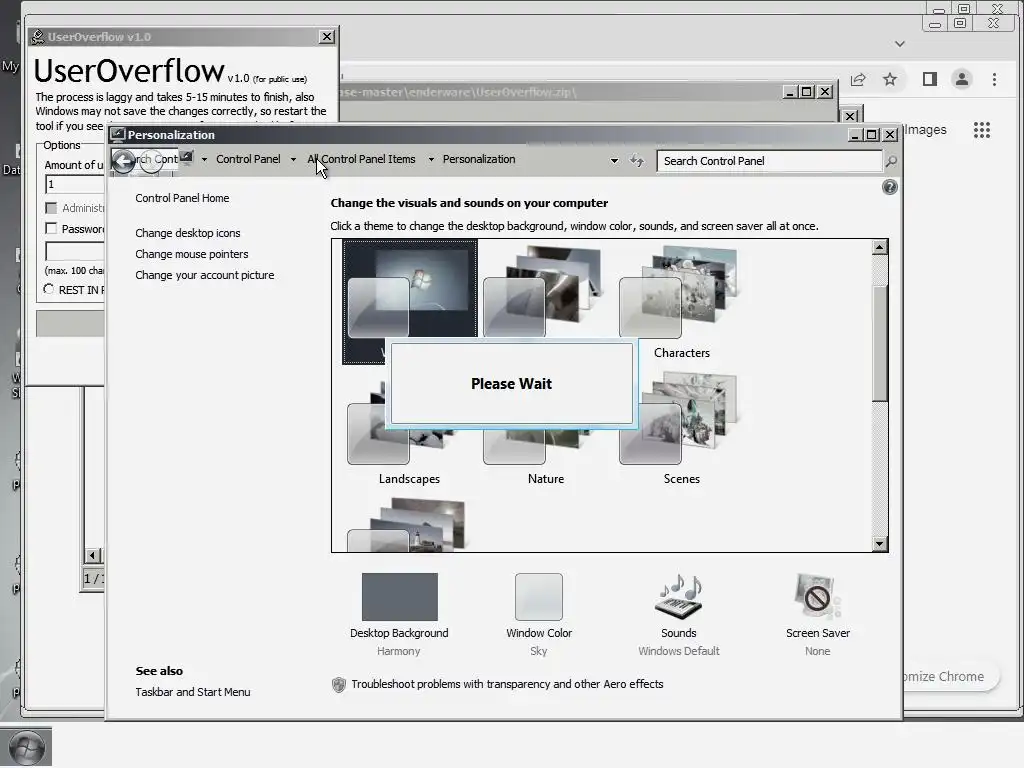Open Window Color Sky swatch
Image resolution: width=1024 pixels, height=768 pixels.
point(538,597)
